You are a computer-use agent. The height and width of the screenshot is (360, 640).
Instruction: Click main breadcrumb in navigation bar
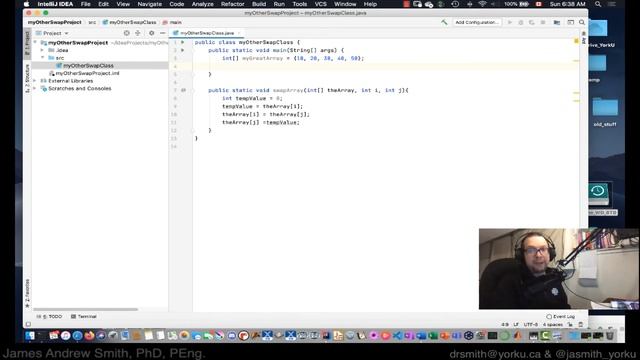tap(172, 22)
